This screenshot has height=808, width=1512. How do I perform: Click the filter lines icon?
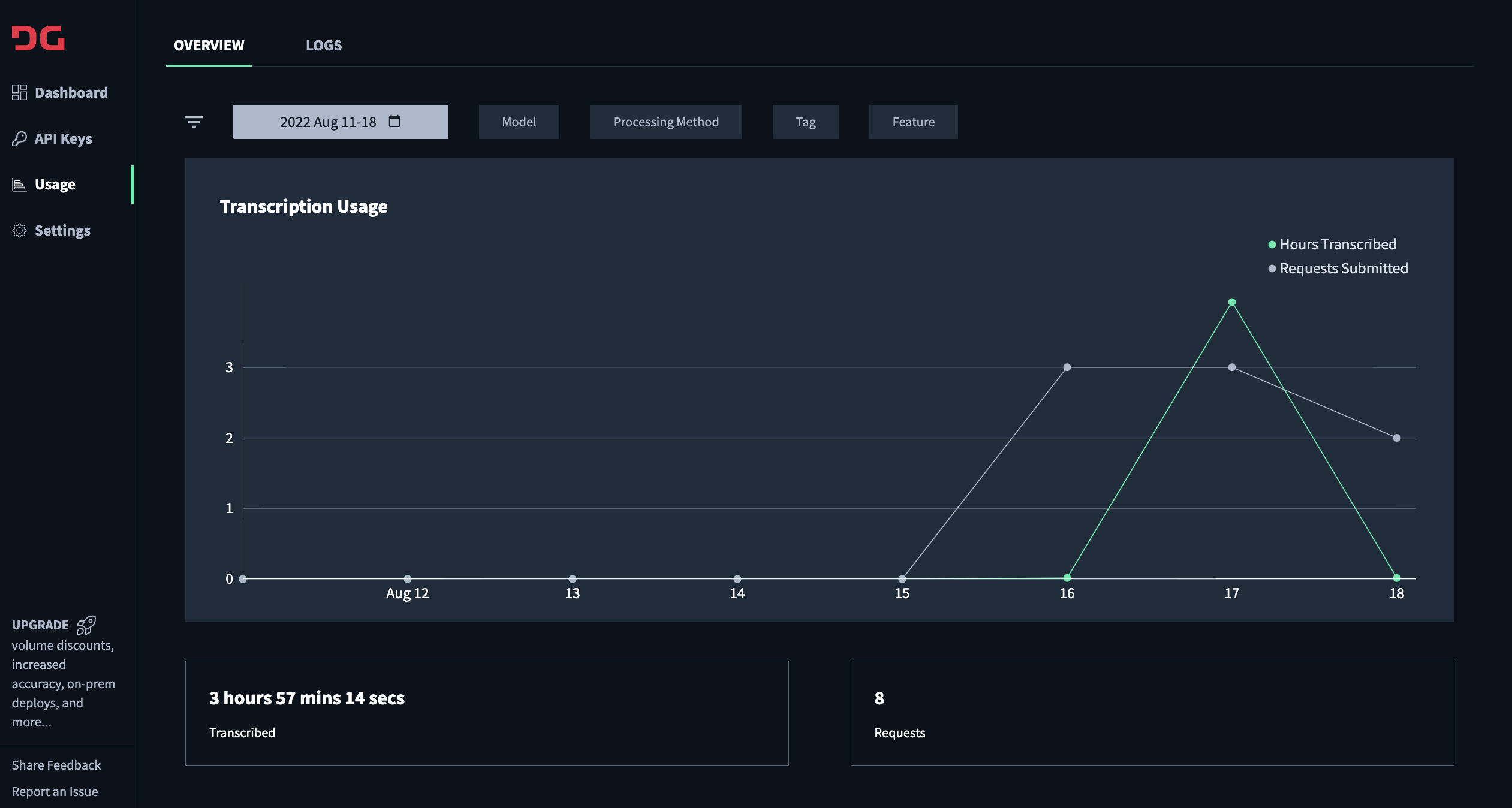(194, 122)
